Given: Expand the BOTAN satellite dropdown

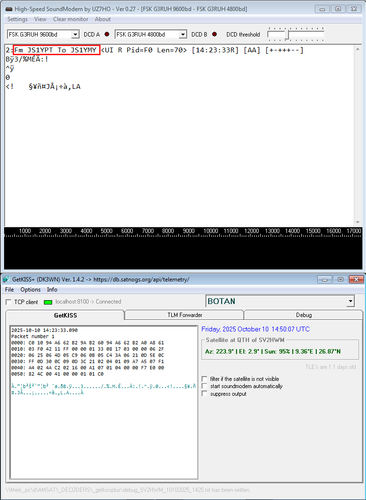Looking at the screenshot, I should click(x=350, y=301).
